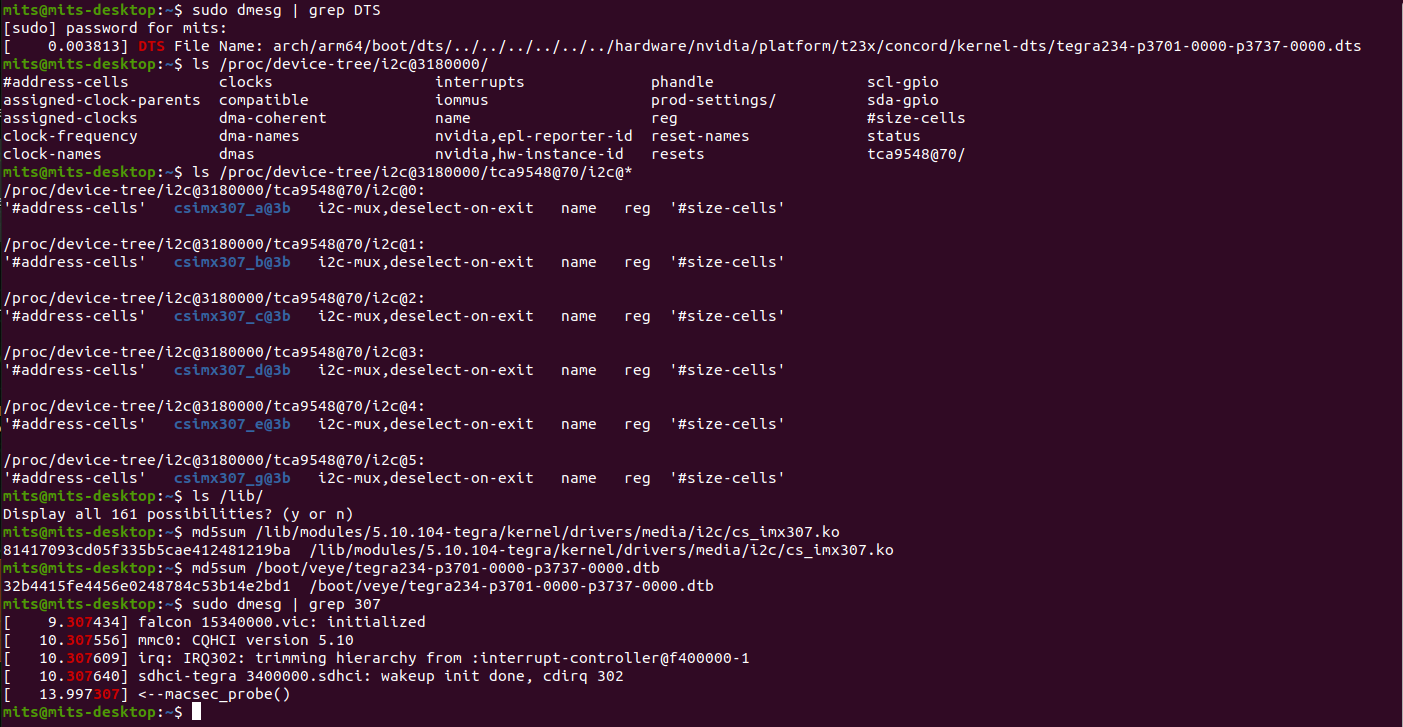Click the tca9548@70/ directory entry
Screen dimensions: 1403x727
[x=915, y=154]
